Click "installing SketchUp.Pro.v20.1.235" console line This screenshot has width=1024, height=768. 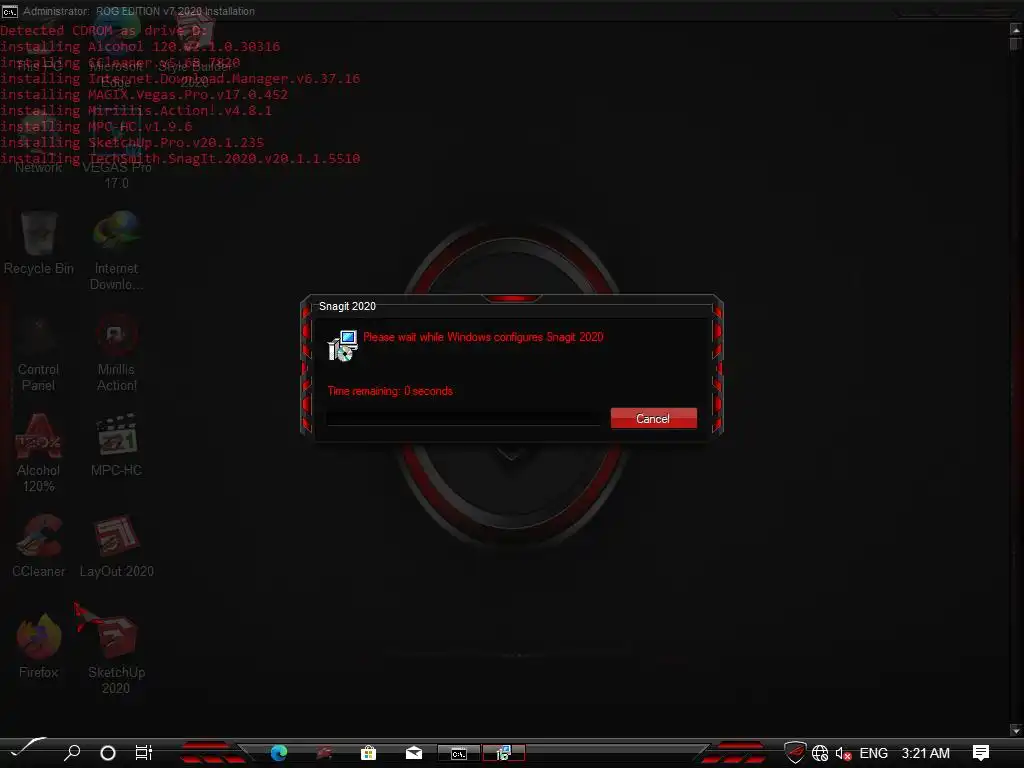pos(132,142)
